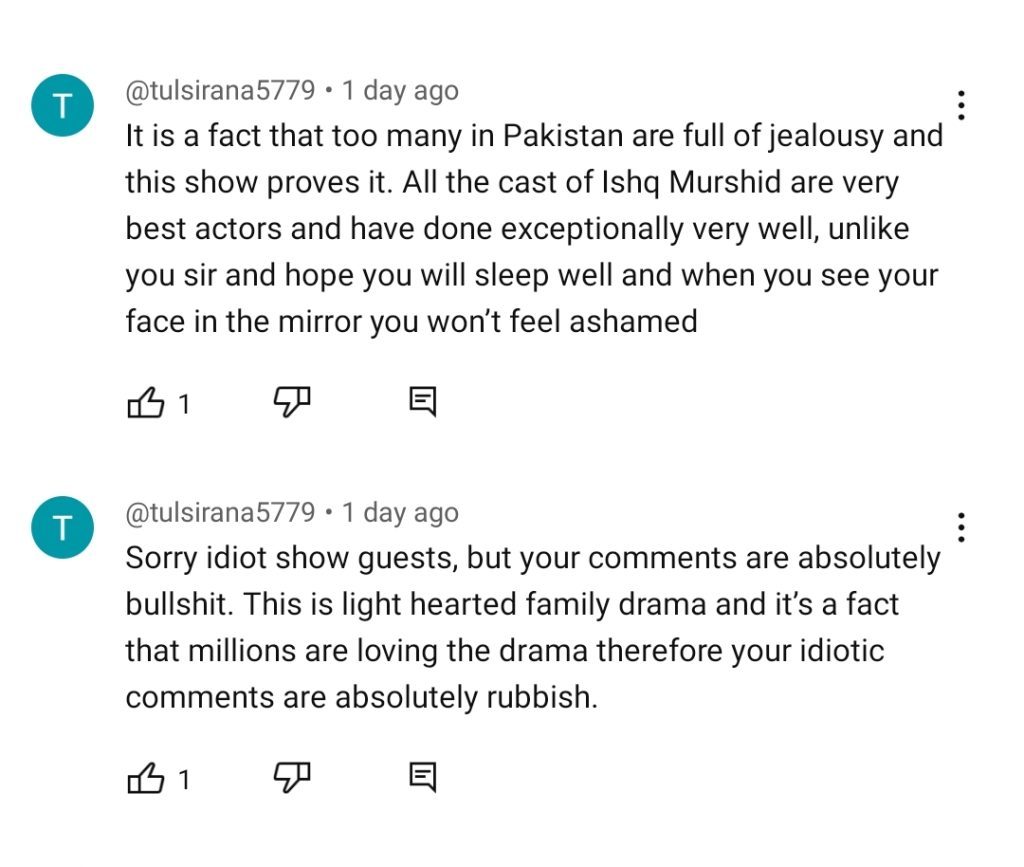Visit @tulsirana5779 channel from second comment
The height and width of the screenshot is (867, 1024).
click(220, 512)
